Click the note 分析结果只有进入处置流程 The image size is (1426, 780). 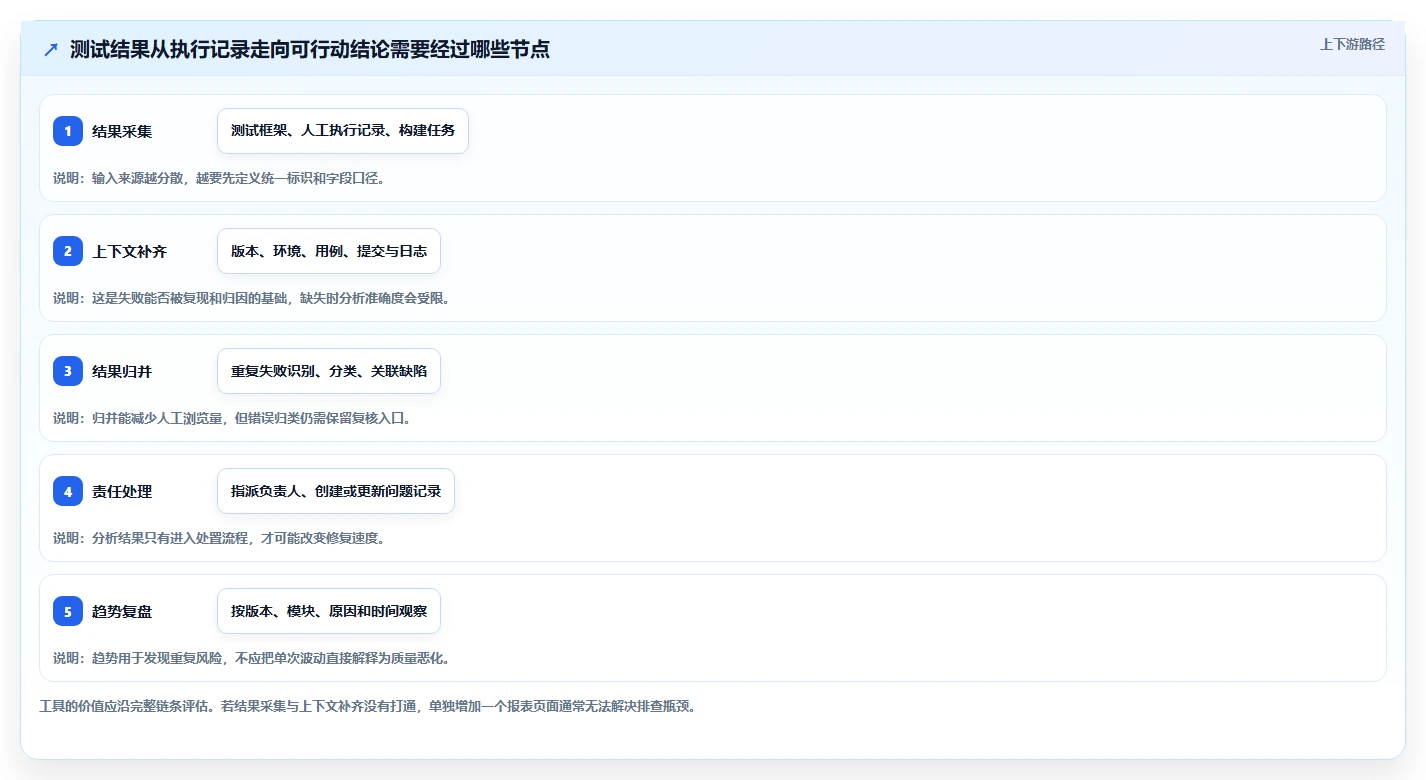172,538
